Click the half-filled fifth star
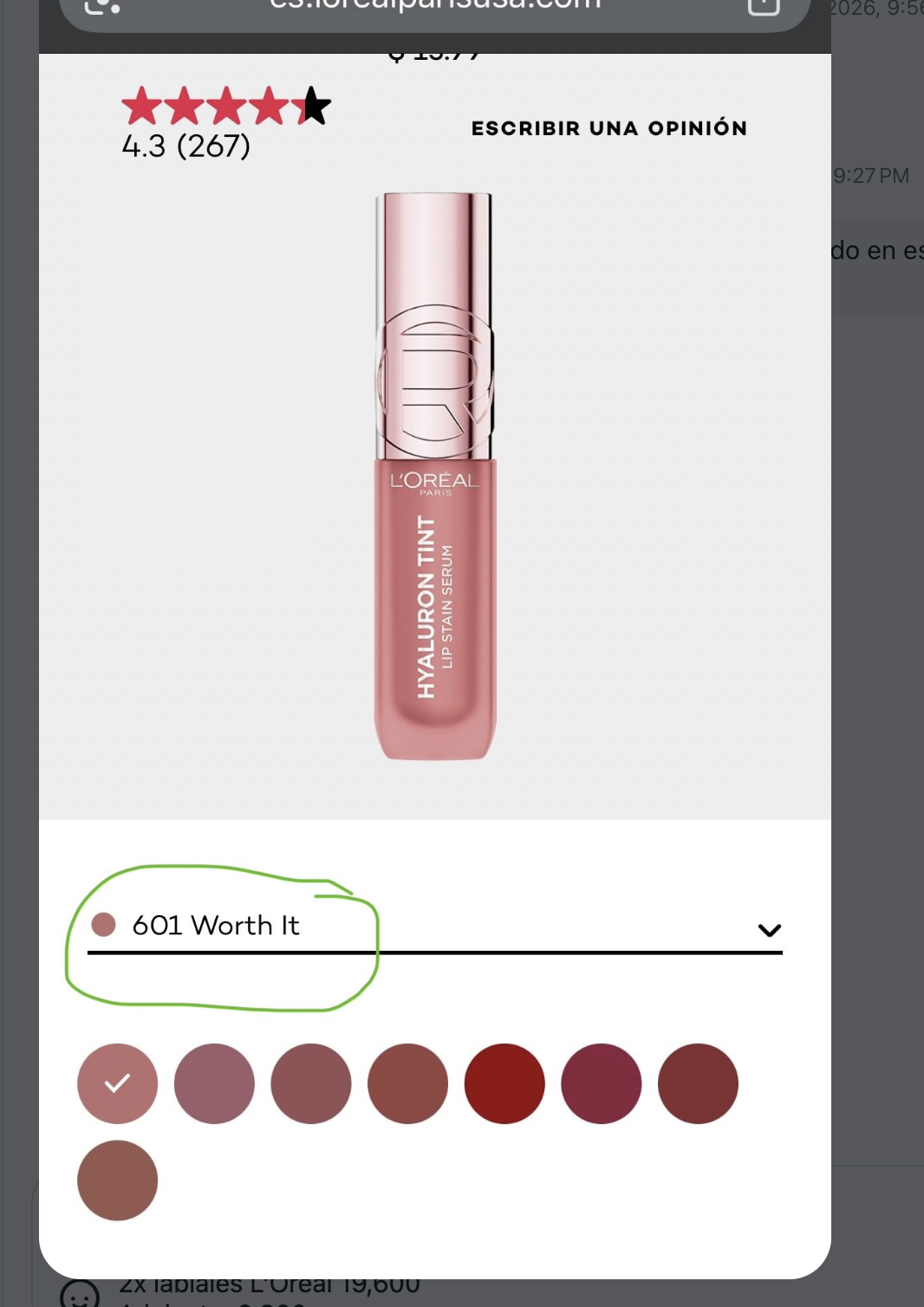The image size is (924, 1307). click(x=311, y=106)
